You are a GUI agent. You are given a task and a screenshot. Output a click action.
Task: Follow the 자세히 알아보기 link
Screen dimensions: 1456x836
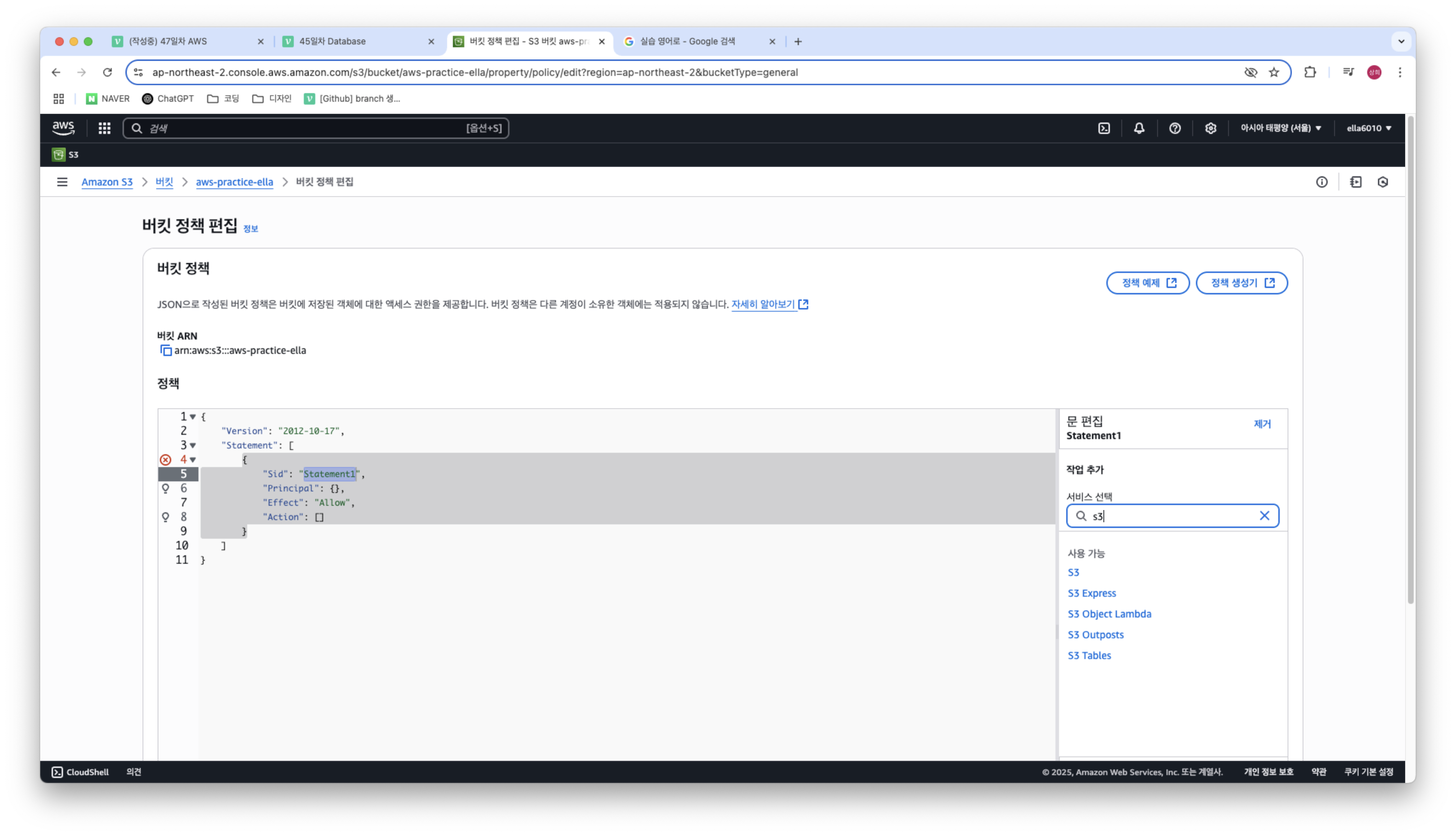(769, 304)
